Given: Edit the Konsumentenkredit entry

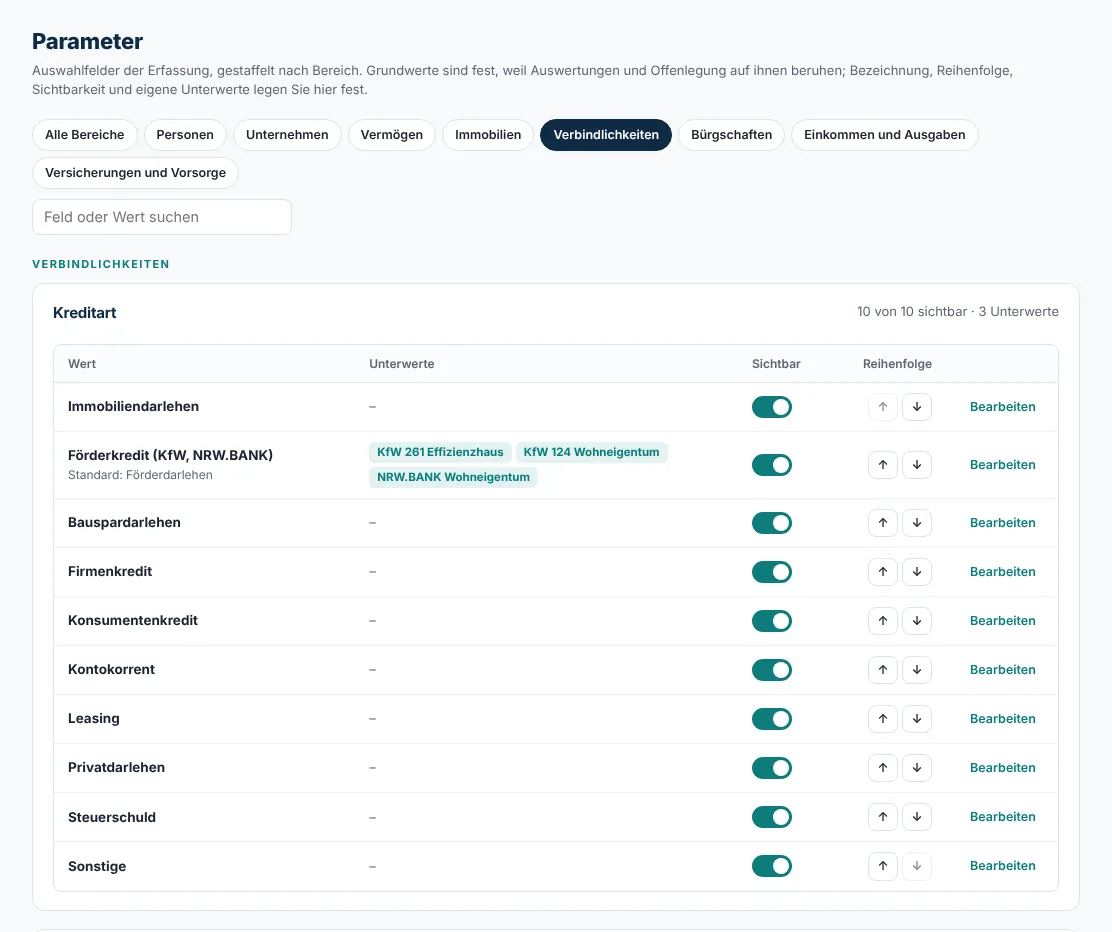Looking at the screenshot, I should [1002, 621].
